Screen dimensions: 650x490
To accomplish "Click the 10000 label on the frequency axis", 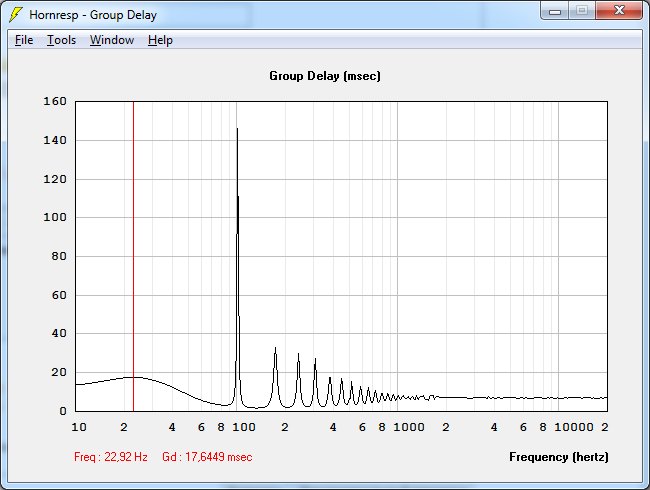I will [574, 427].
